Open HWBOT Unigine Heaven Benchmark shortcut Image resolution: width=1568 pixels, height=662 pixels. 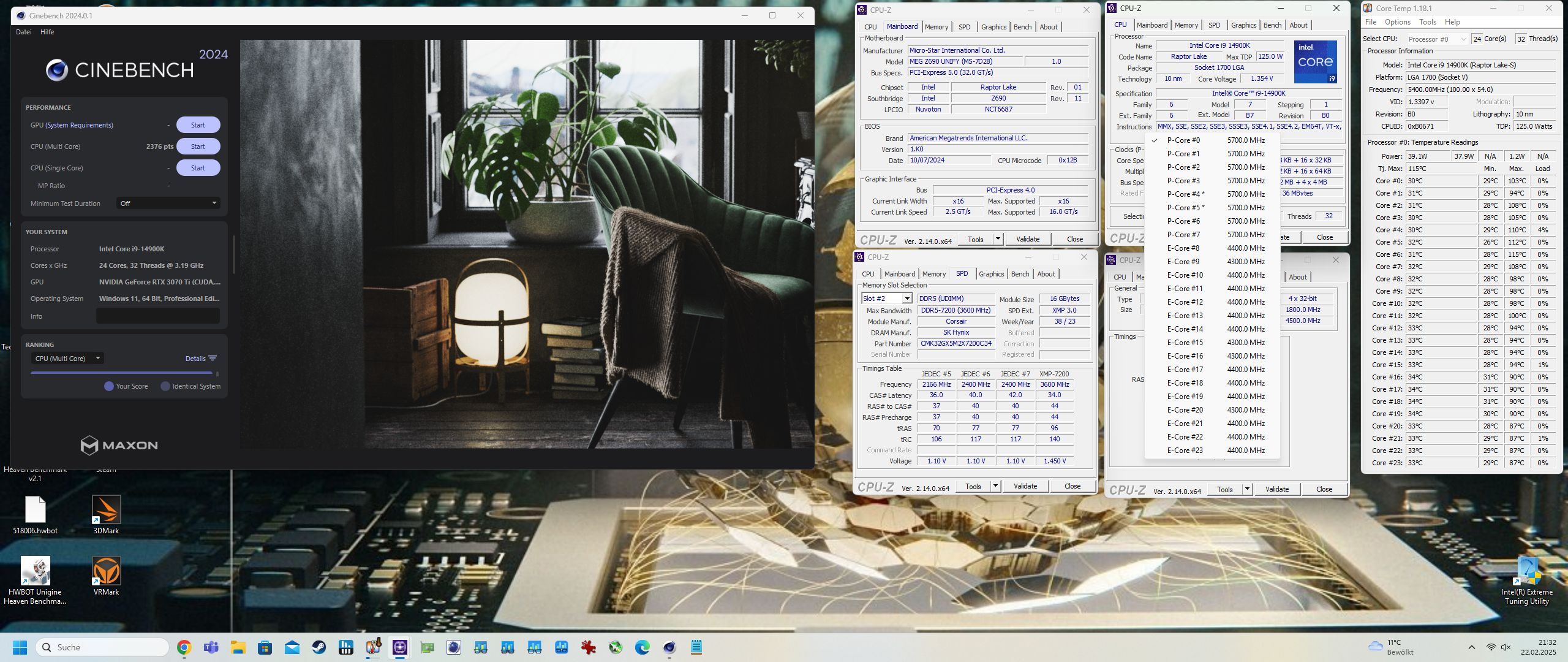(x=35, y=580)
